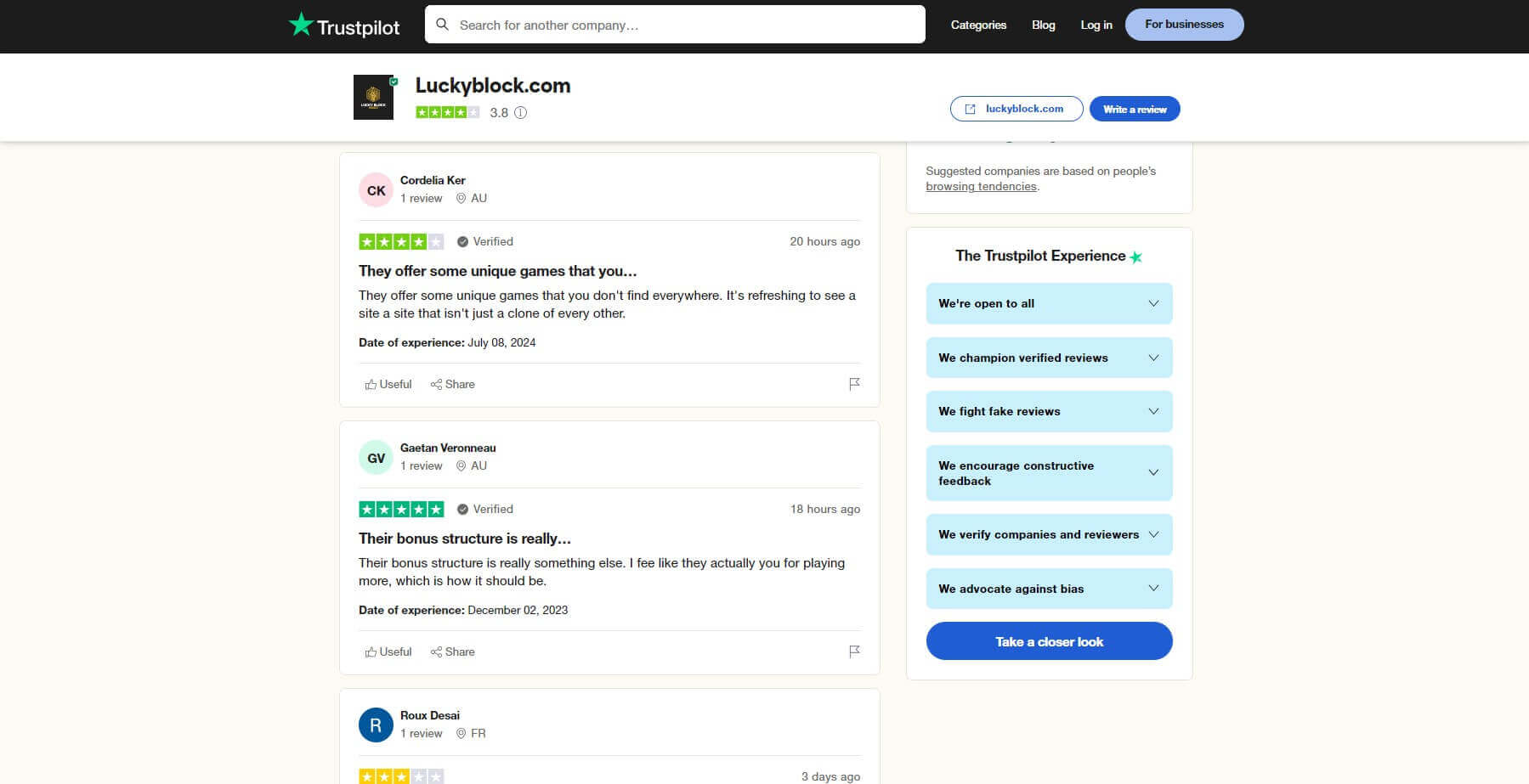The image size is (1529, 784).
Task: Click the external link icon on the luckyblock.com button
Action: (970, 109)
